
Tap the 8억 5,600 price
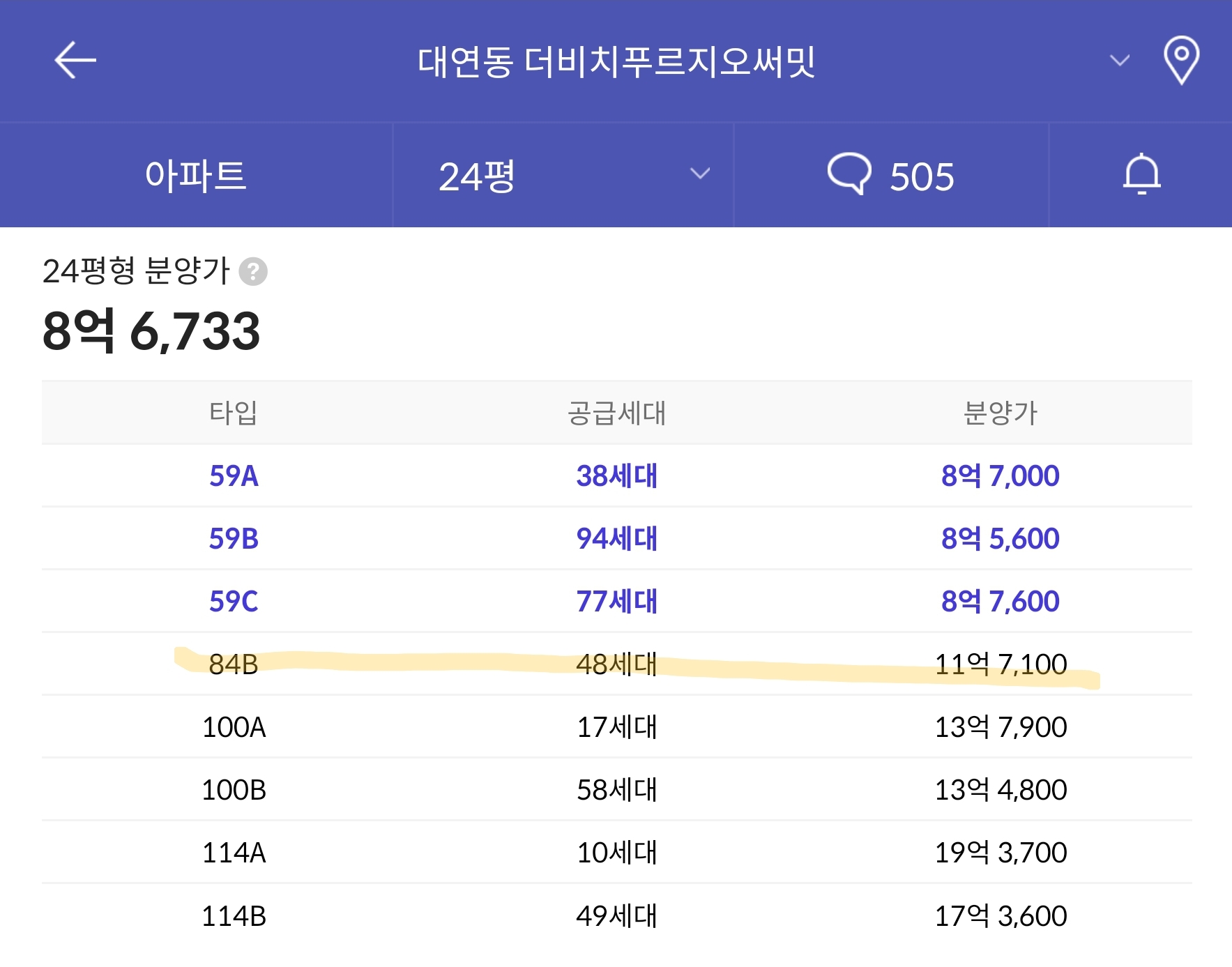pyautogui.click(x=1001, y=538)
